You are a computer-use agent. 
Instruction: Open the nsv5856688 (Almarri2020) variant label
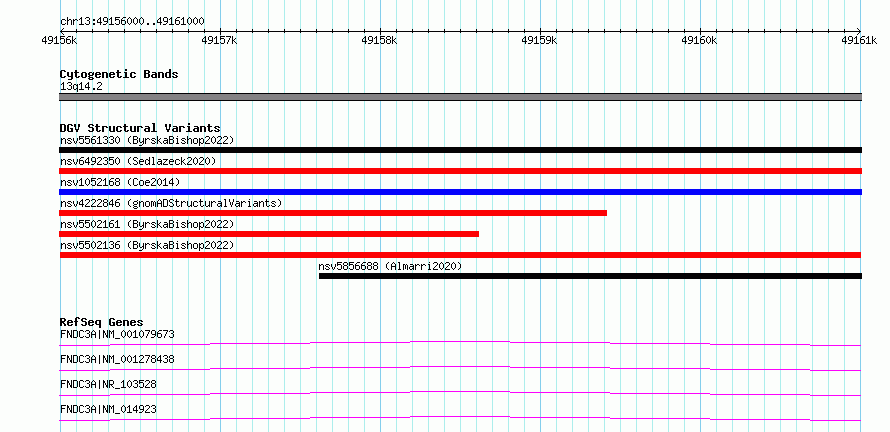click(x=391, y=266)
